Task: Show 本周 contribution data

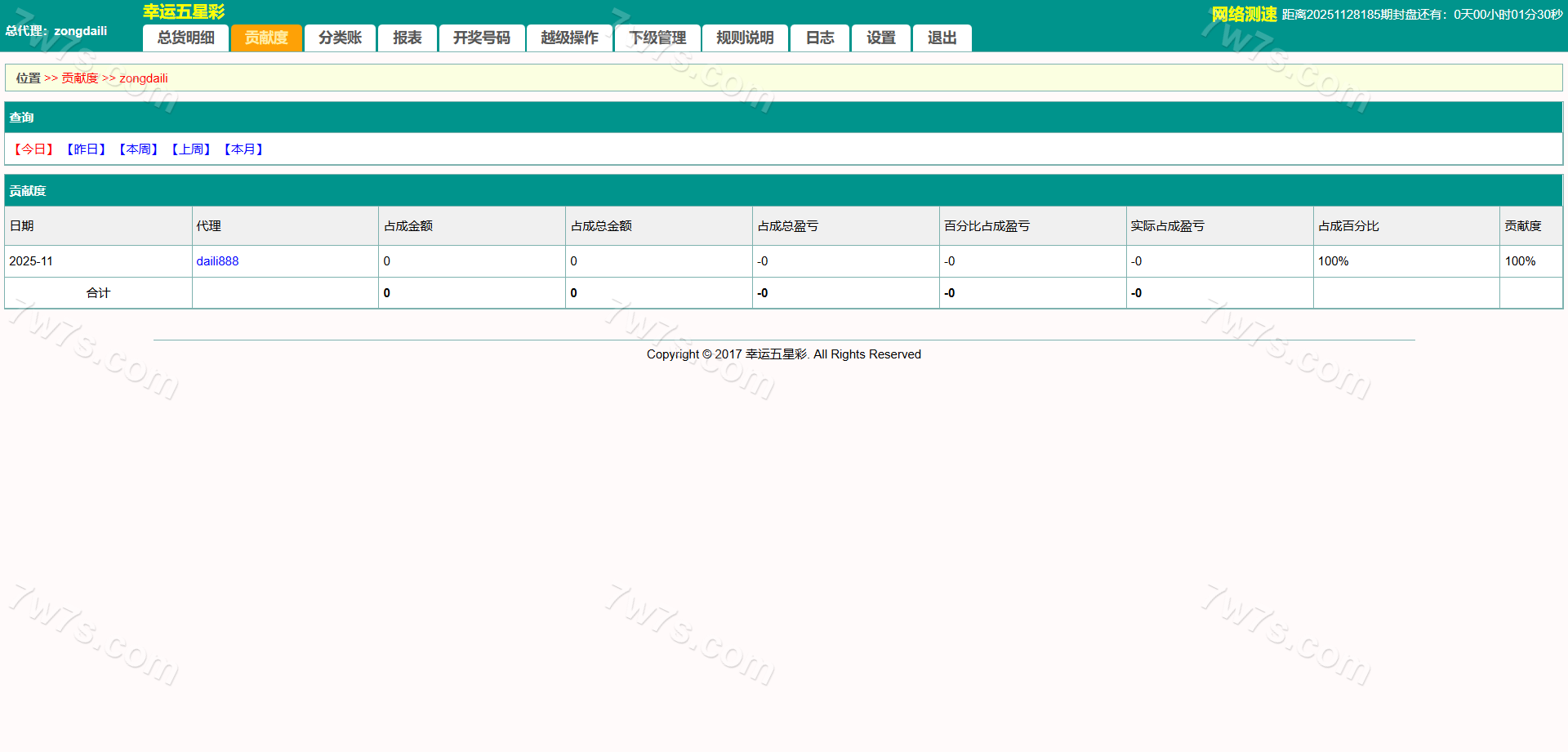Action: point(138,149)
